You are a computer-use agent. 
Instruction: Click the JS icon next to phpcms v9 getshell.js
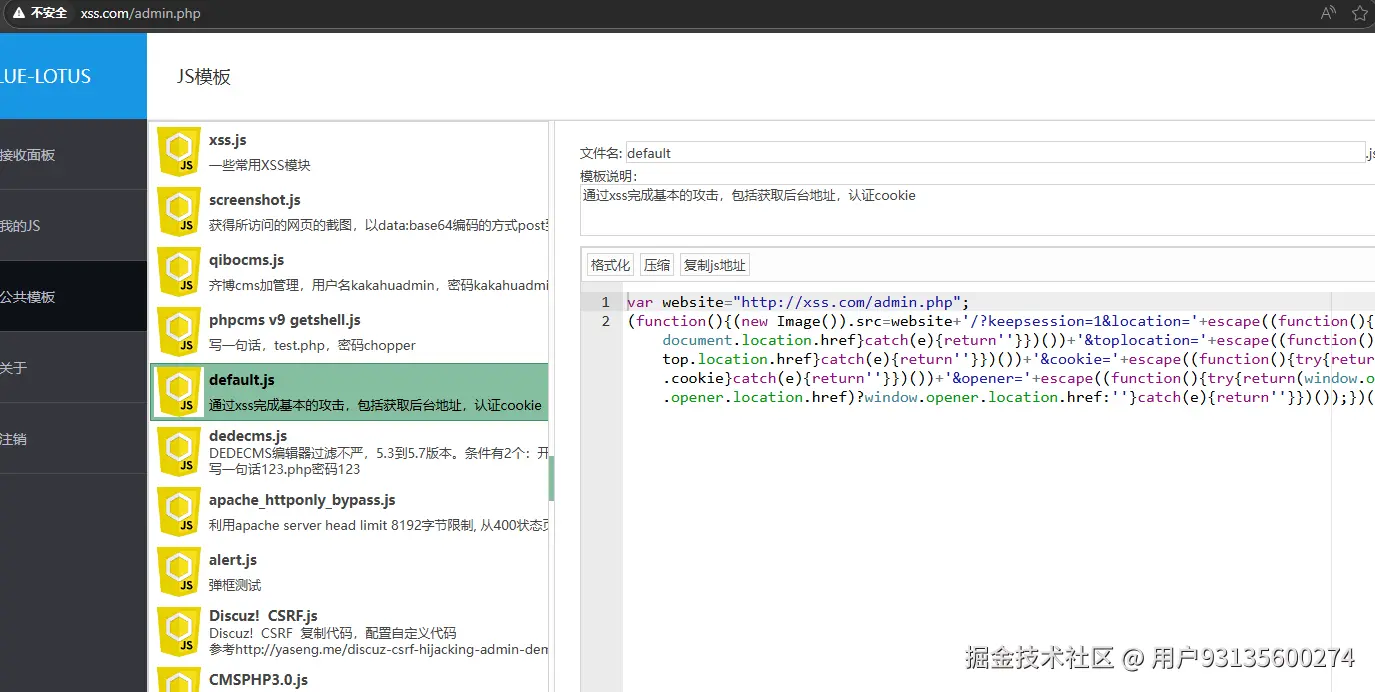point(179,332)
